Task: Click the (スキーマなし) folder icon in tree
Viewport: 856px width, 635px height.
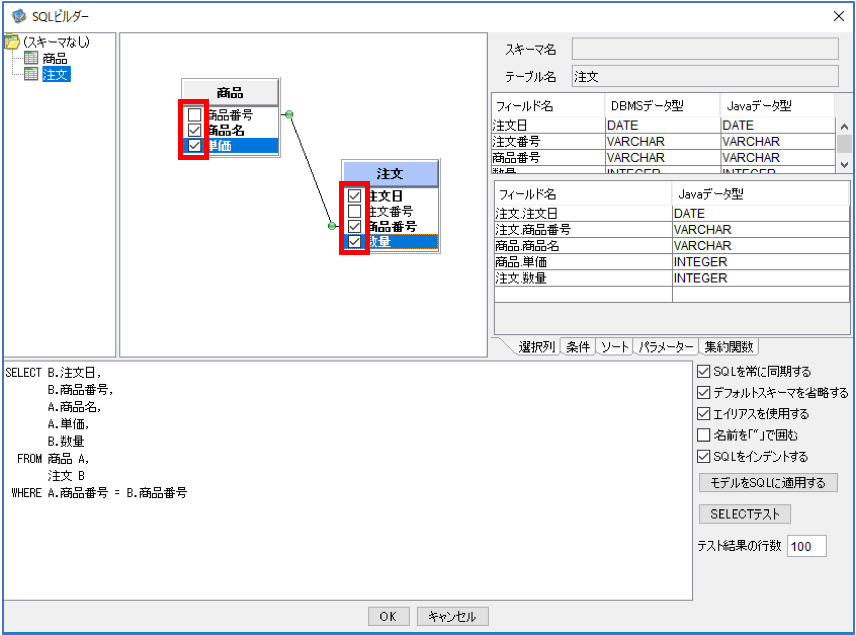Action: [x=12, y=42]
